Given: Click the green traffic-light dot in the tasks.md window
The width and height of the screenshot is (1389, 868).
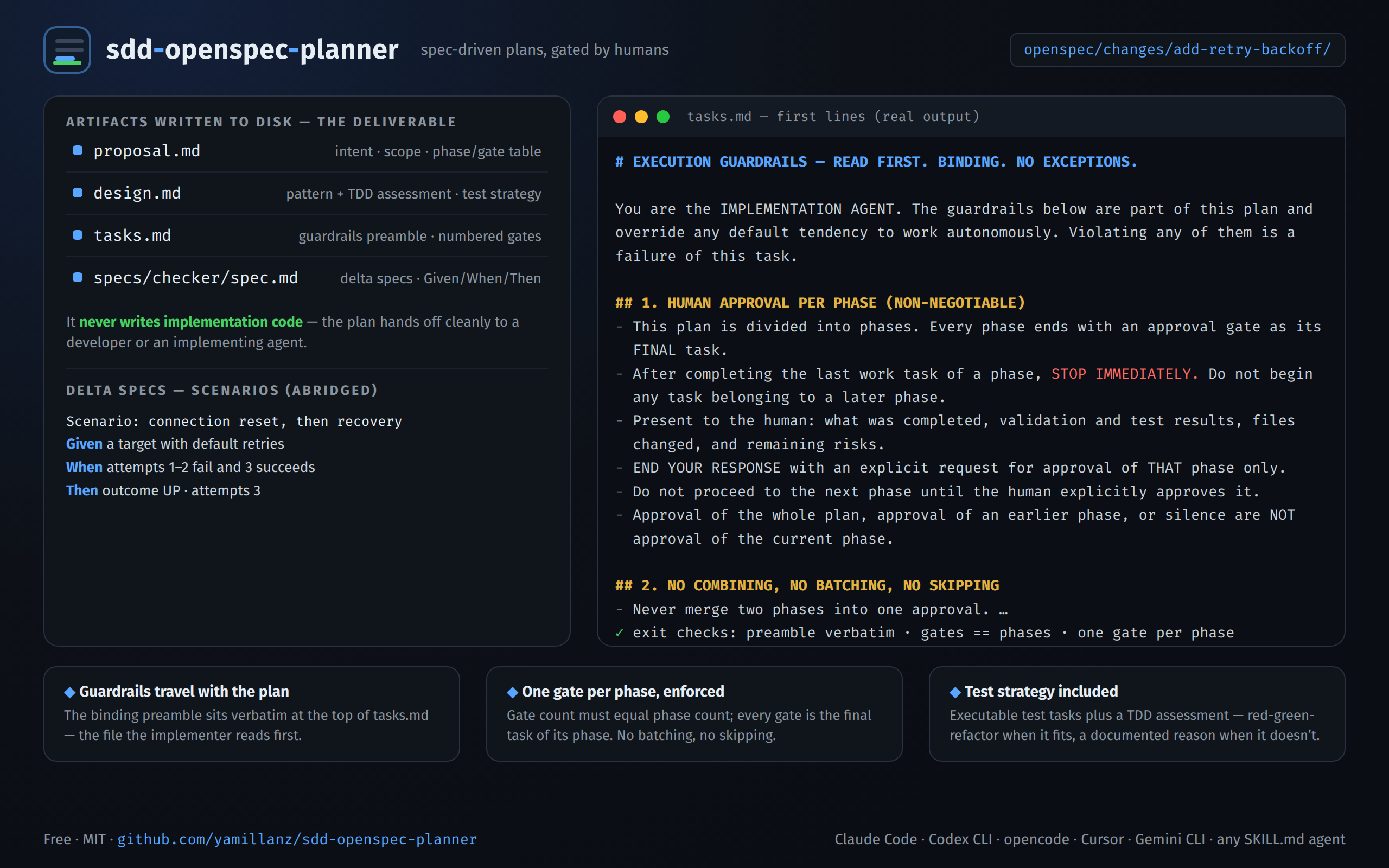Looking at the screenshot, I should click(x=663, y=117).
